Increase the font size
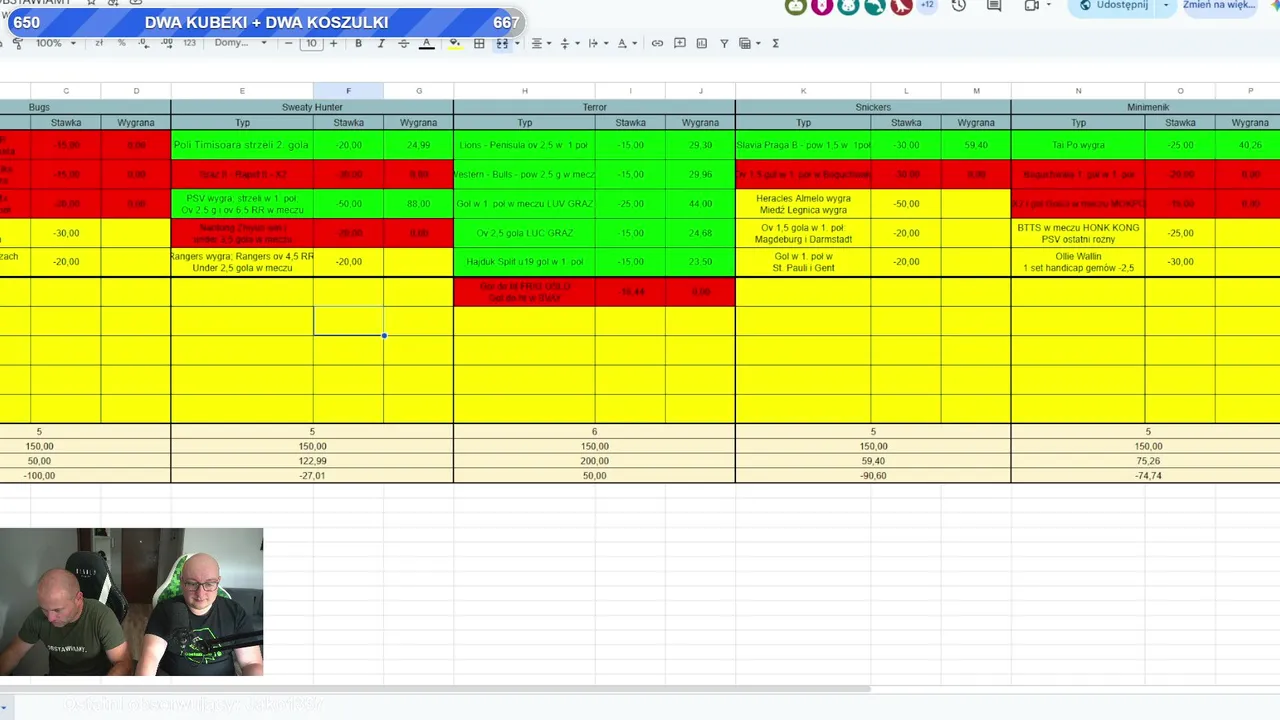 [333, 43]
